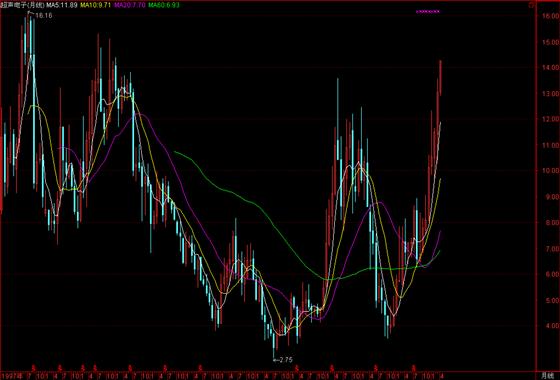Click the 16.16 high price marker
560x380 pixels.
pos(44,15)
